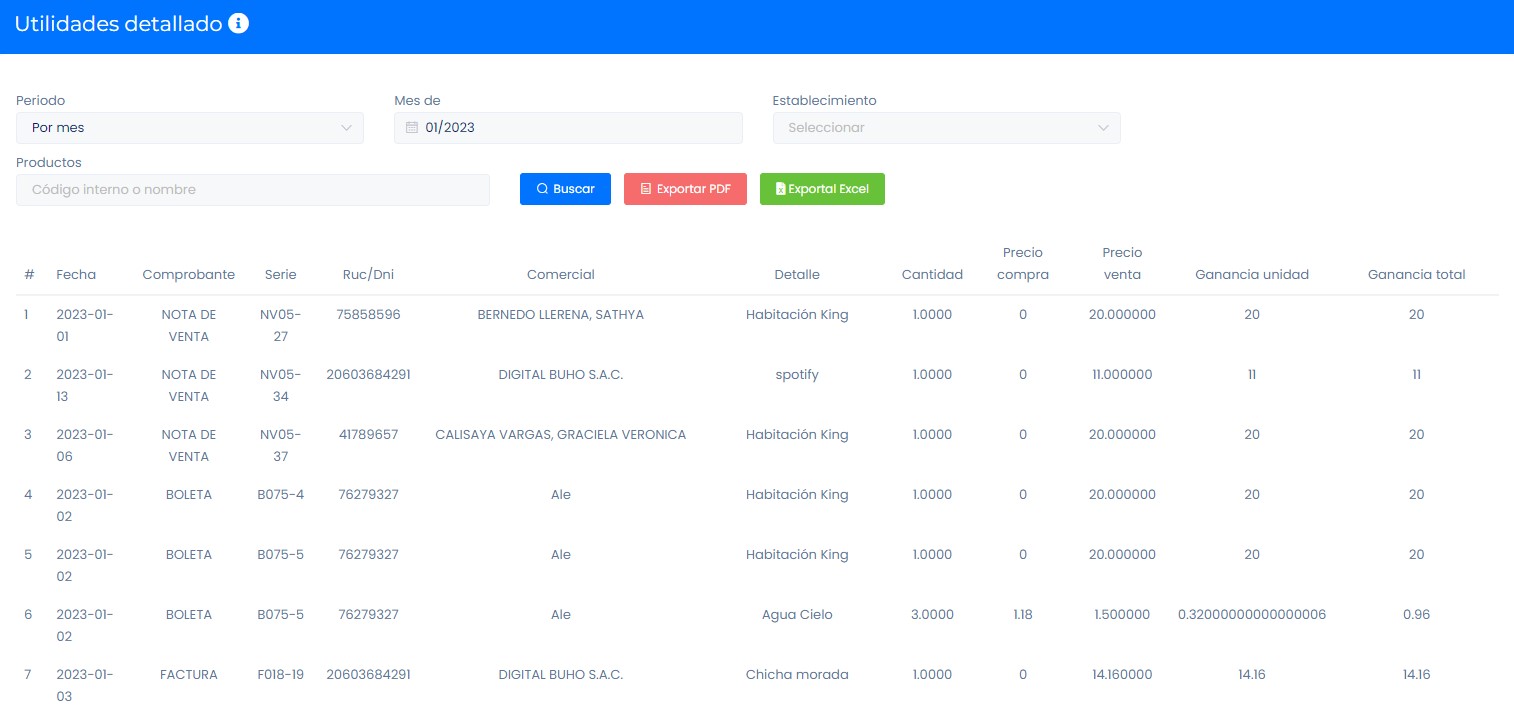Select the BERNEDO LLERENA, SATHYA row cell

[x=560, y=315]
